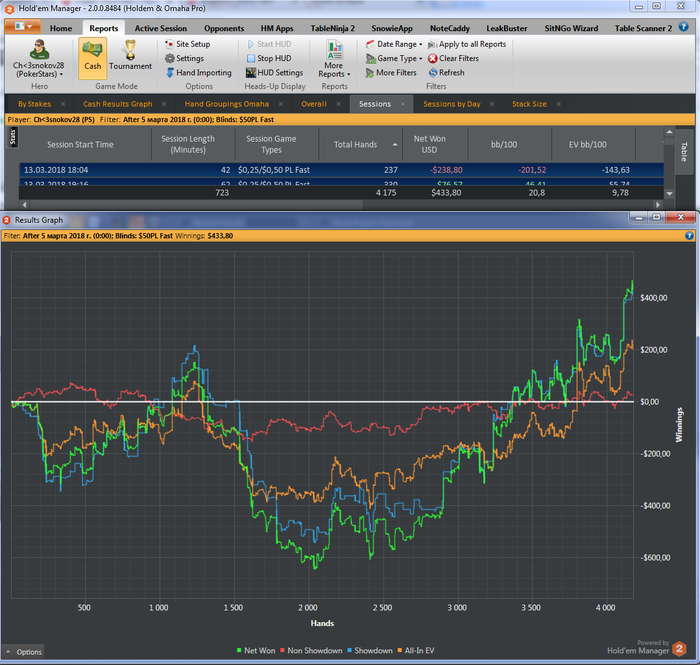Click the horizontal scrollbar left arrow
The height and width of the screenshot is (665, 700).
point(24,205)
